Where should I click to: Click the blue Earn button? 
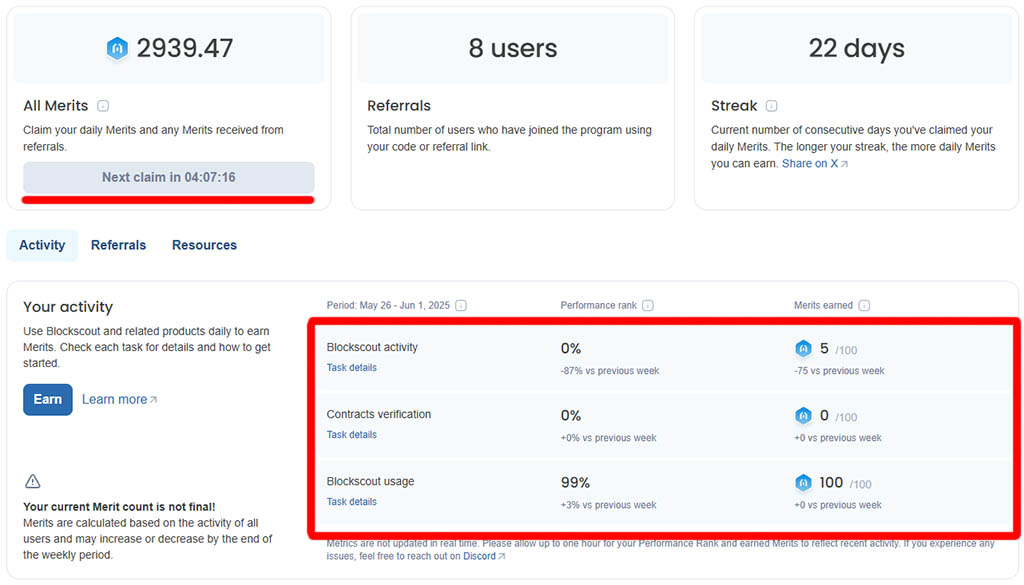(x=48, y=400)
